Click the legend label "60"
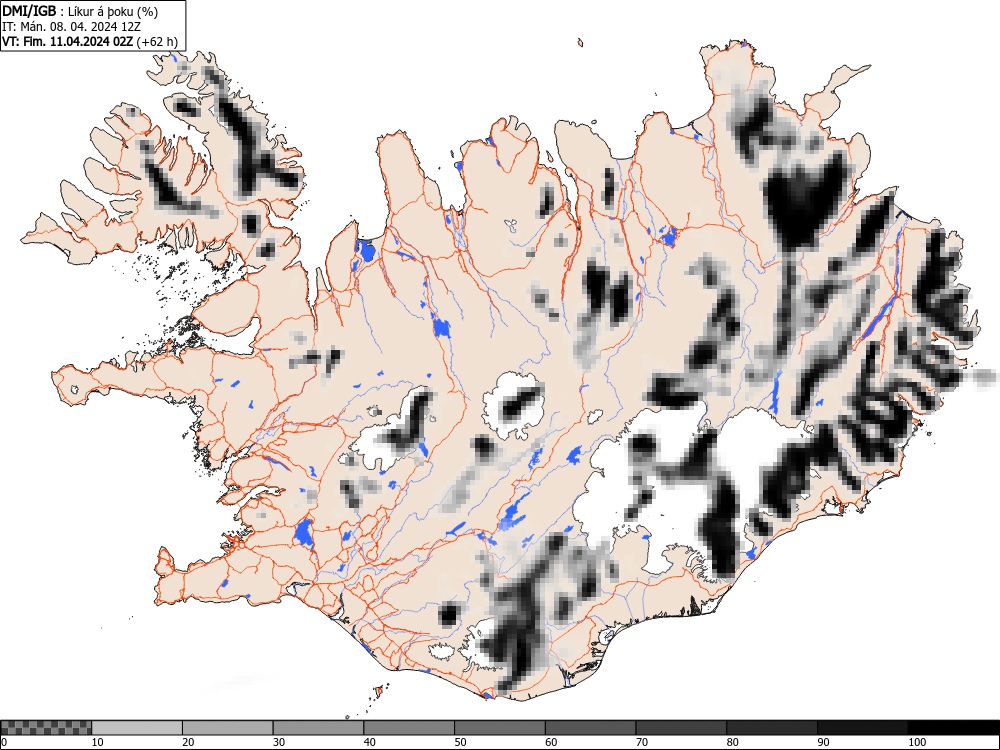The width and height of the screenshot is (1000, 750). (551, 742)
